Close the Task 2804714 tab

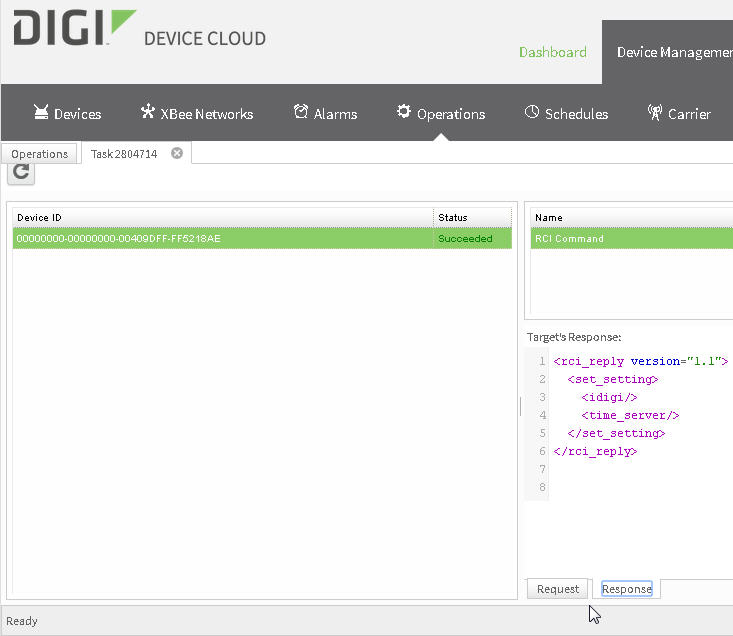coord(177,153)
